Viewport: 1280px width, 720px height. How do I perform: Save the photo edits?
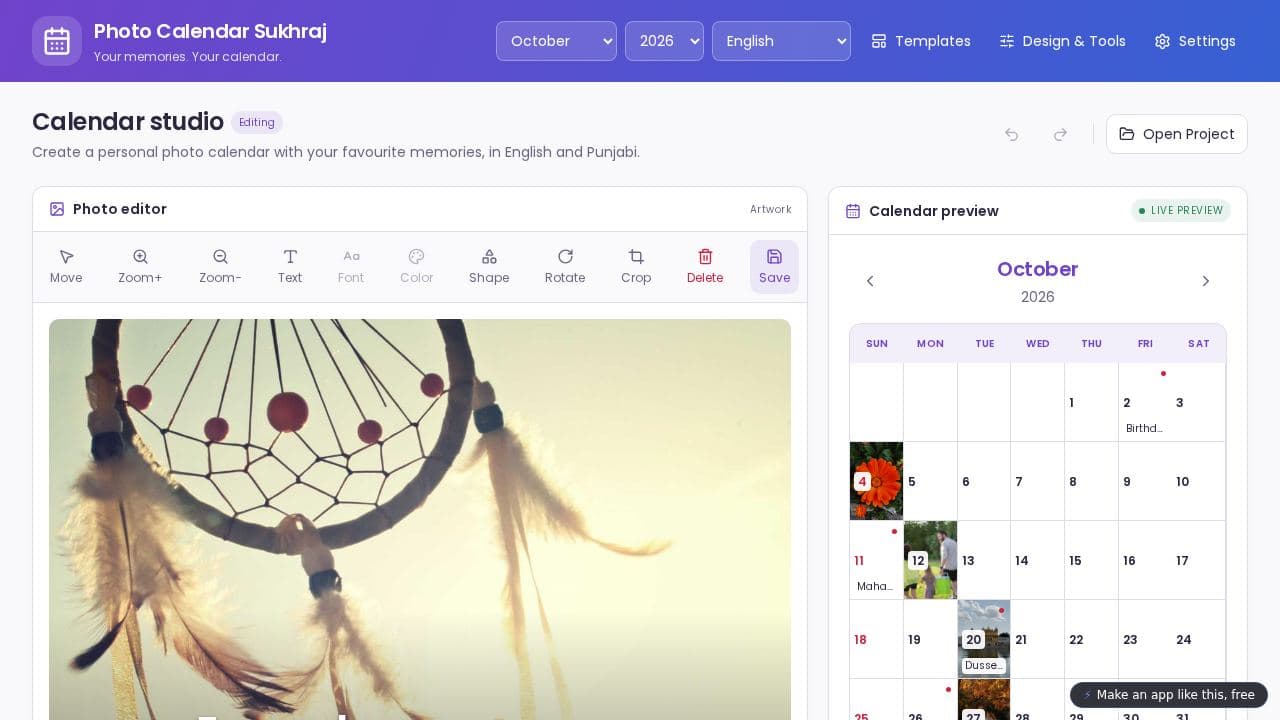click(x=774, y=267)
